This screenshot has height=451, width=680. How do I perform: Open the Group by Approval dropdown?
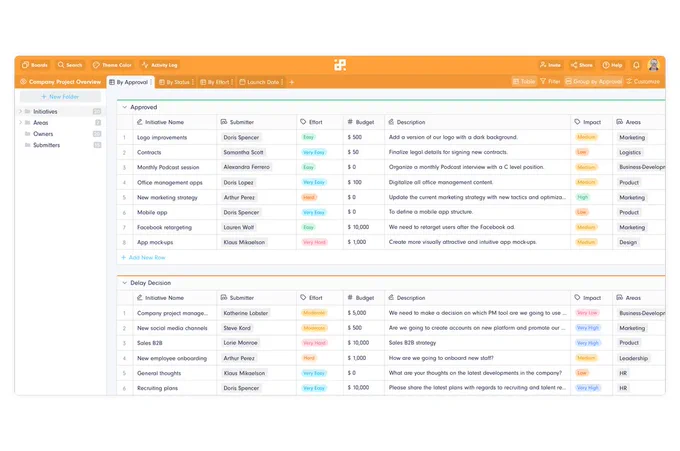(594, 82)
